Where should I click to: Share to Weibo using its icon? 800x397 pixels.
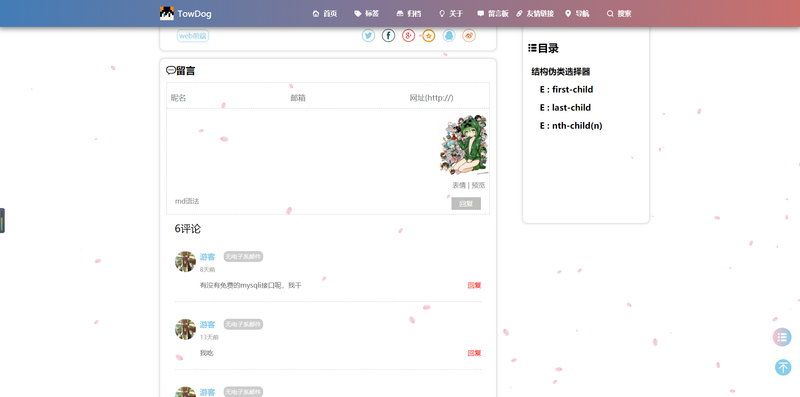point(469,36)
